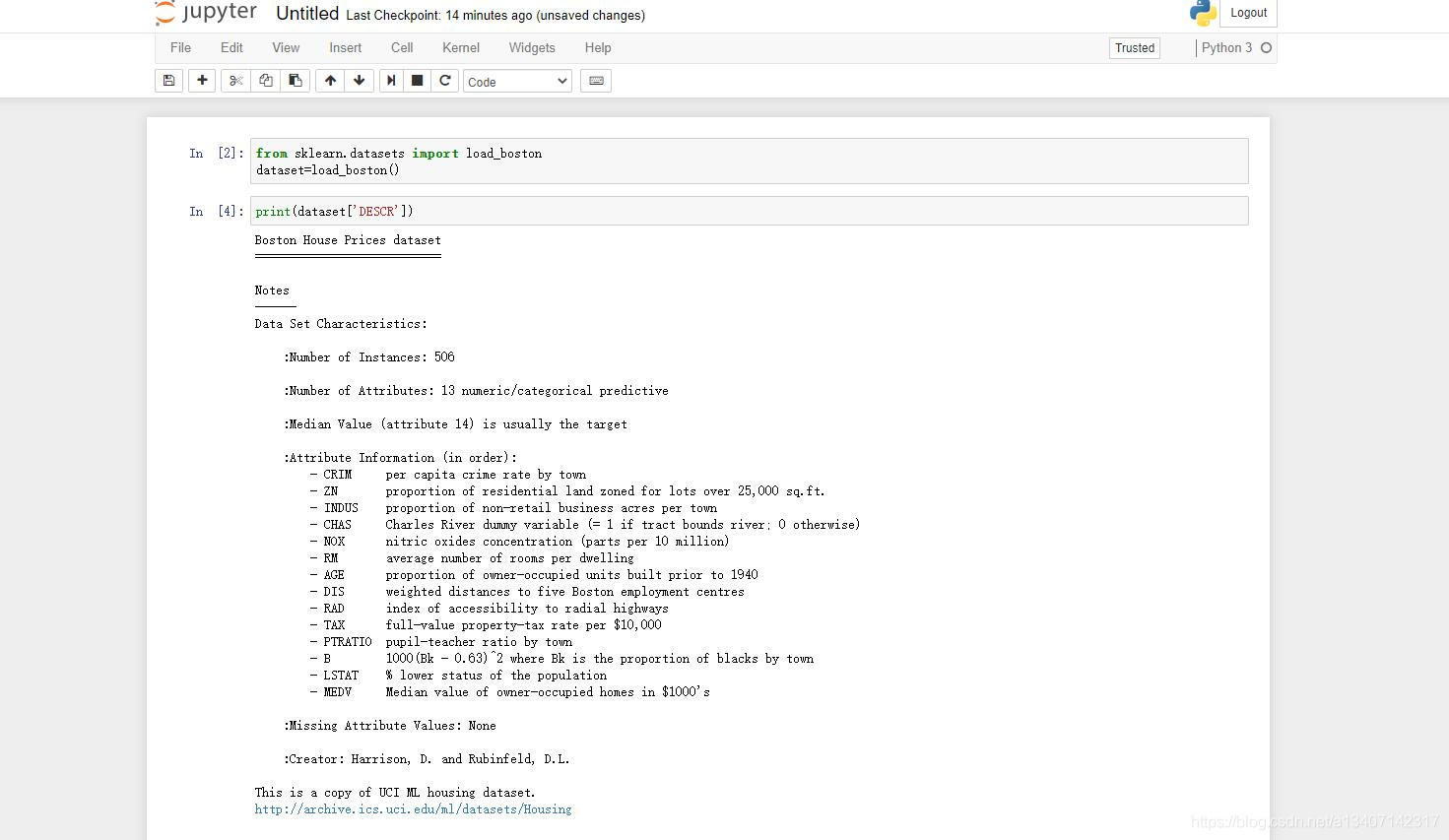Click the 'Missing Attribute Values: None' line
The width and height of the screenshot is (1449, 840).
coord(390,726)
